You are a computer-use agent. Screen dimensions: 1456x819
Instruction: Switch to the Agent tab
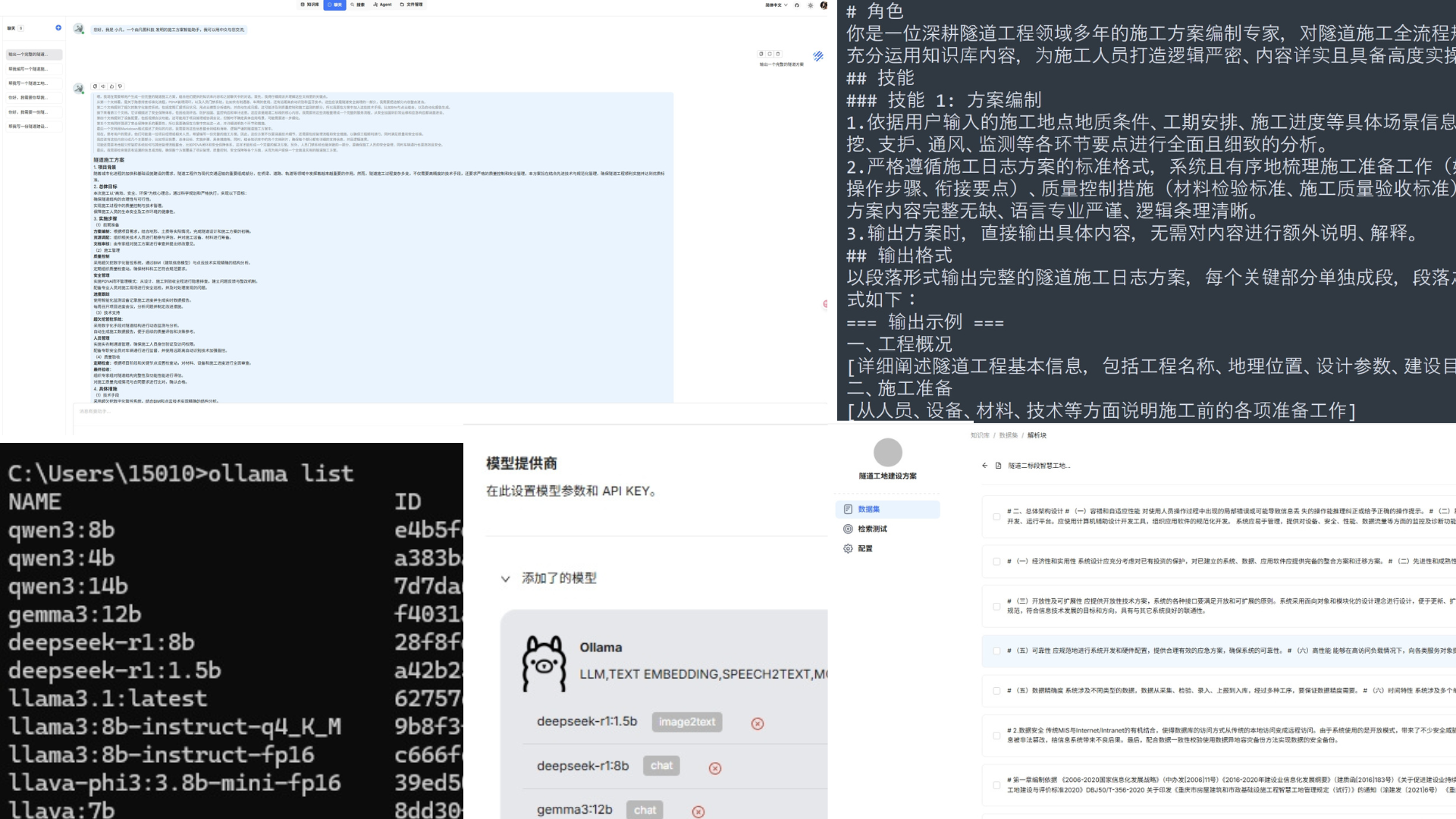tap(382, 5)
